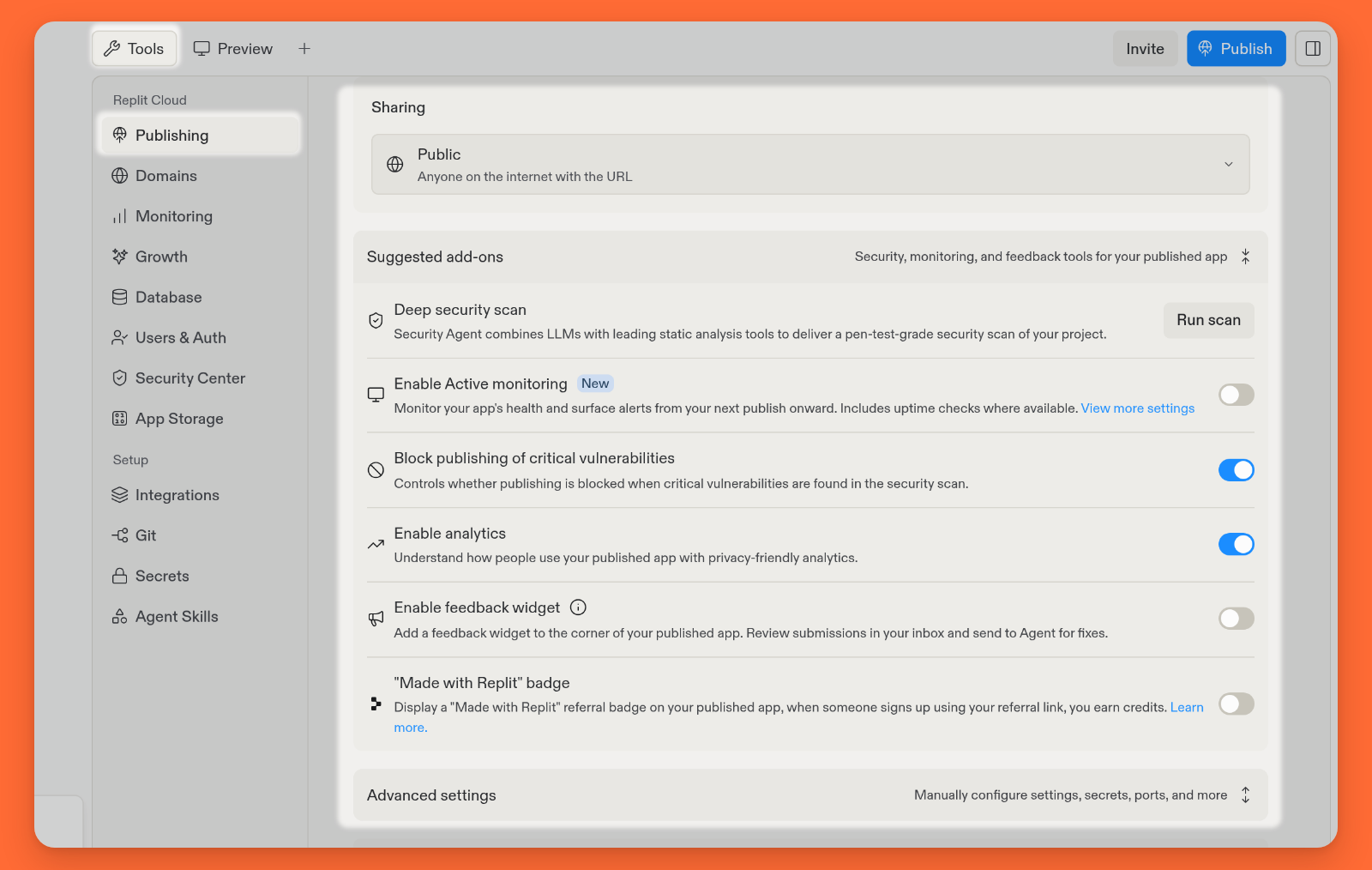Enable Active monitoring toggle
The width and height of the screenshot is (1372, 870).
[1237, 395]
